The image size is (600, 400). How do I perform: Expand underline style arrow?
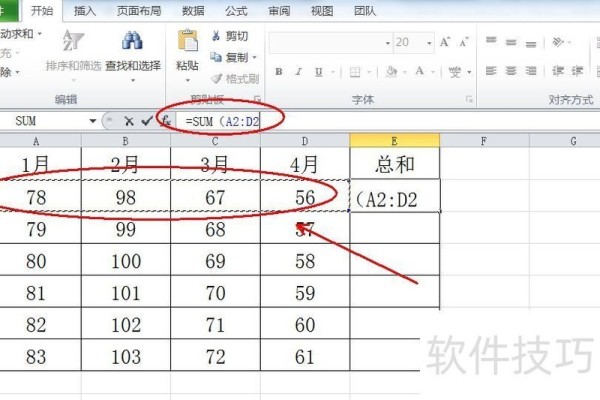point(333,72)
